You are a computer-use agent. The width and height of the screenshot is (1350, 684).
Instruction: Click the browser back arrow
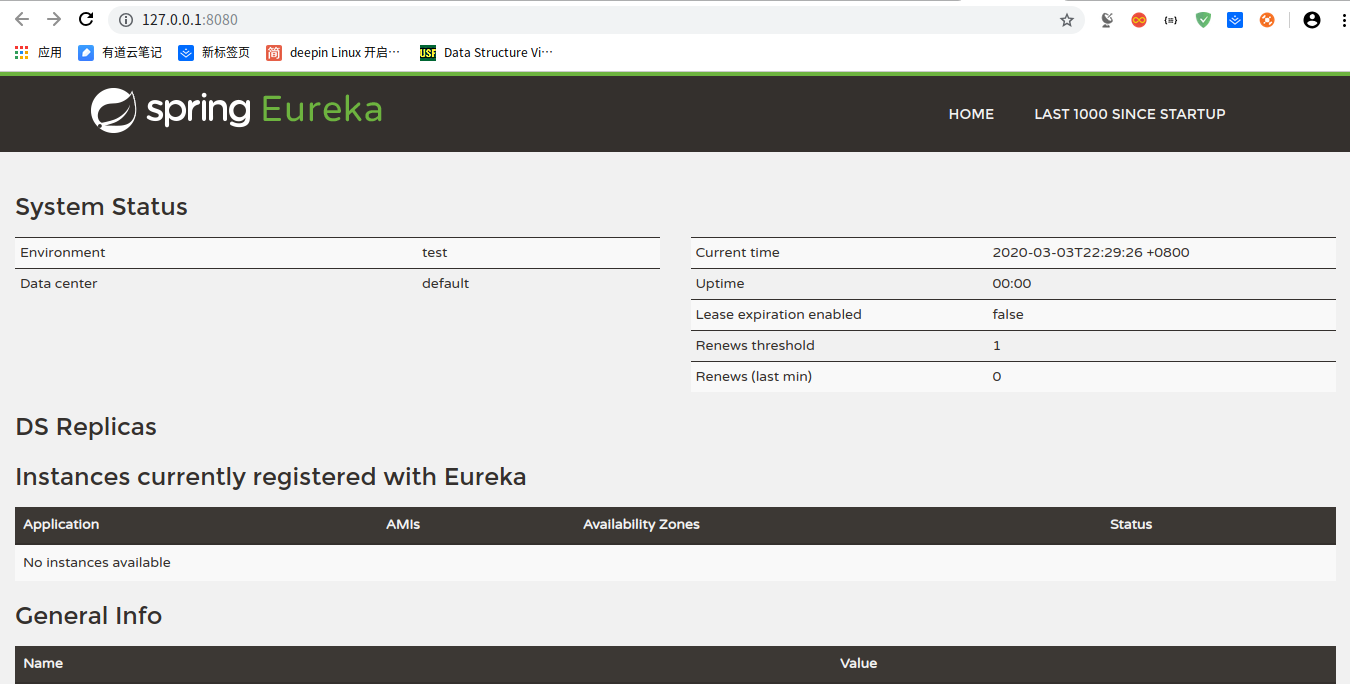[x=22, y=20]
